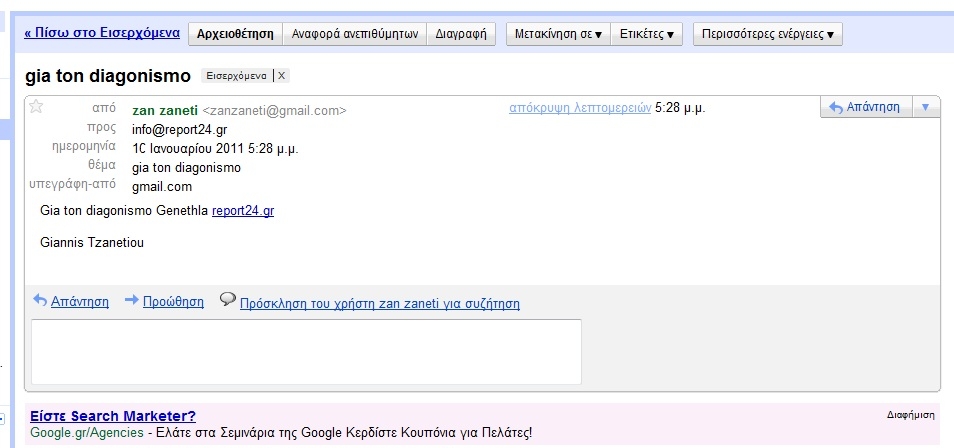Click the signed-by value gmail.com
Image resolution: width=954 pixels, height=448 pixels.
(162, 187)
